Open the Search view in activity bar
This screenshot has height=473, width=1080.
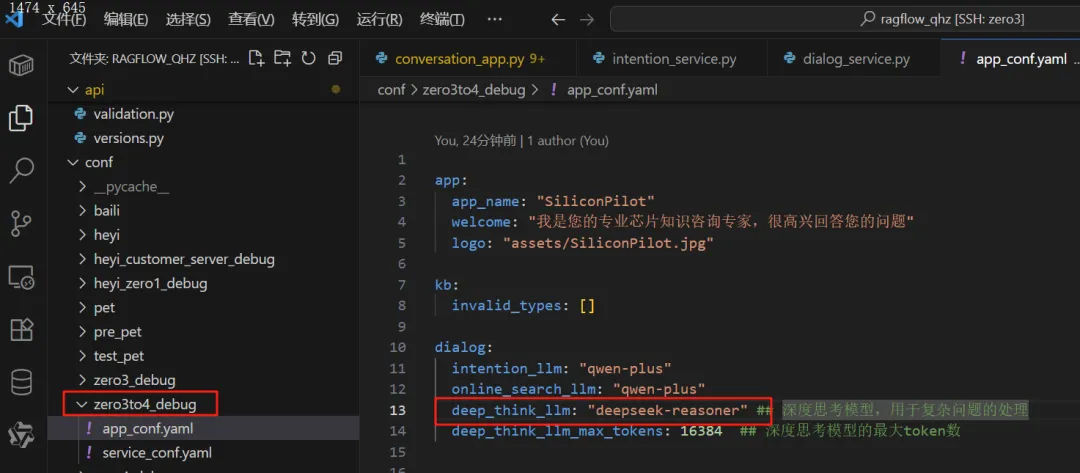21,171
